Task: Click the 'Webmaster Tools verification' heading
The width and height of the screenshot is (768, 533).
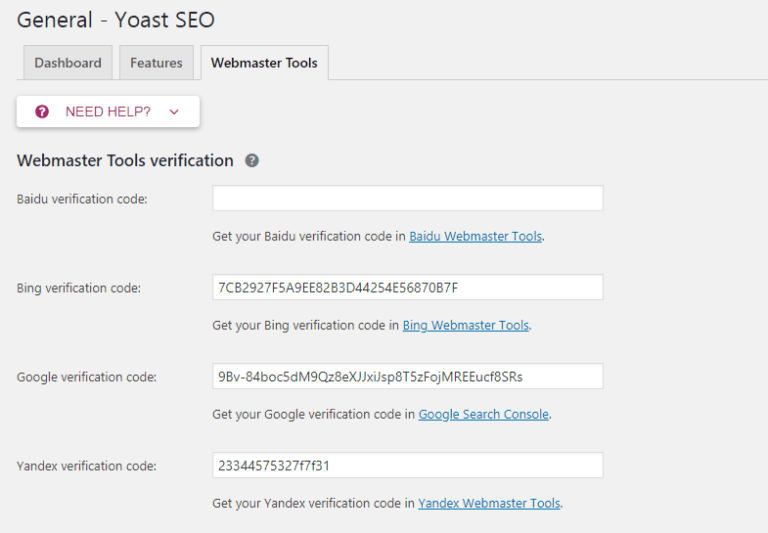Action: point(125,161)
